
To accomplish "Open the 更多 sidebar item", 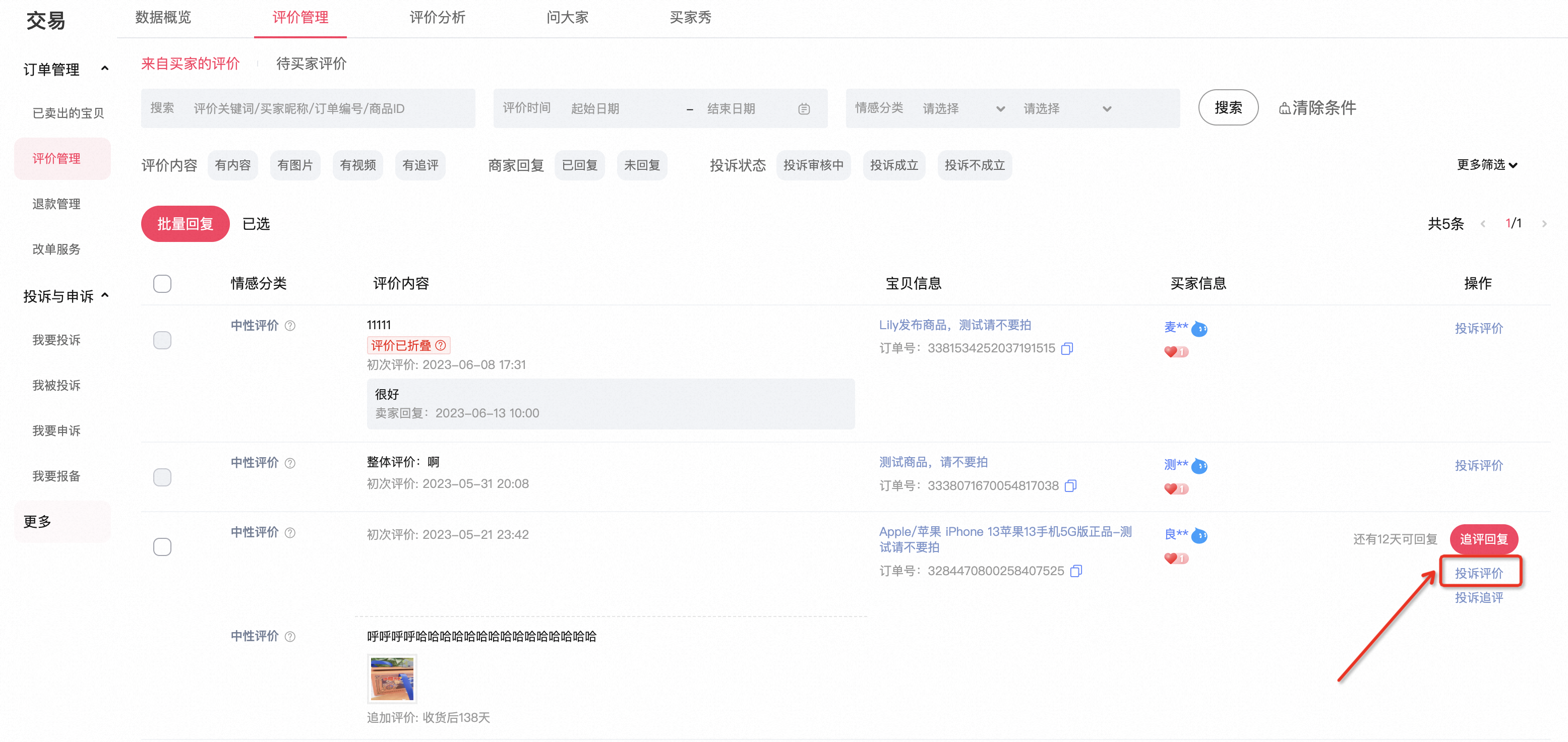I will (x=63, y=522).
